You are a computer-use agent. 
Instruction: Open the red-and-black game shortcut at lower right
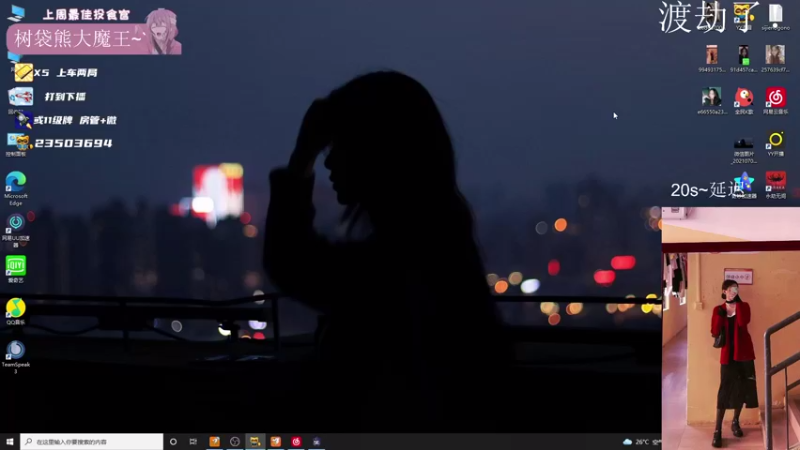tap(776, 185)
